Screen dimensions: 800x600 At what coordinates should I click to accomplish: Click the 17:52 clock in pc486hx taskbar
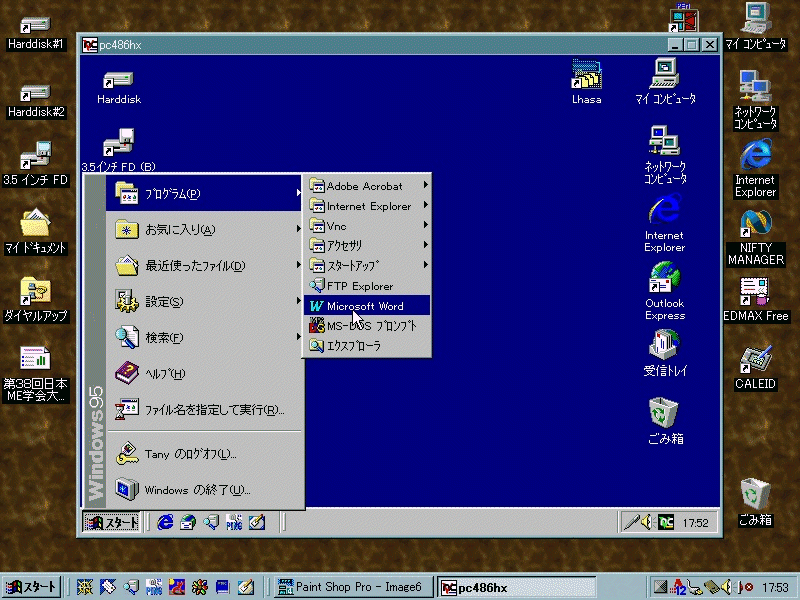coord(695,522)
